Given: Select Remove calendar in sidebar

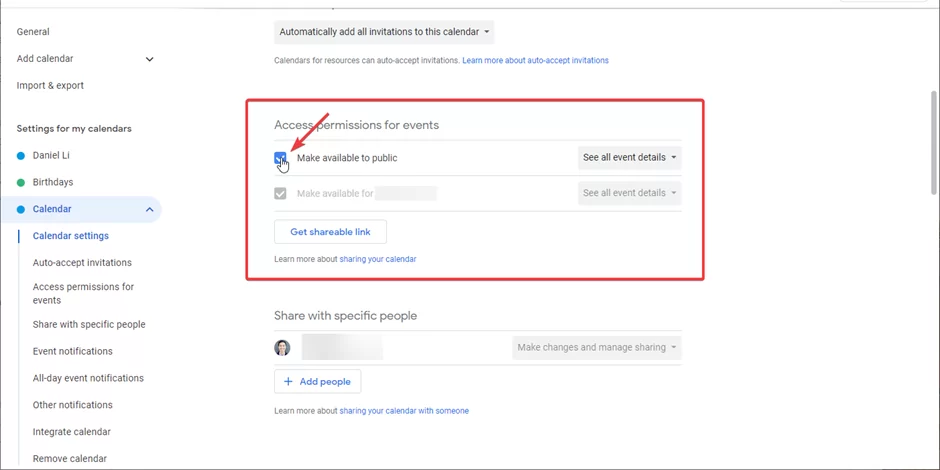Looking at the screenshot, I should tap(70, 459).
